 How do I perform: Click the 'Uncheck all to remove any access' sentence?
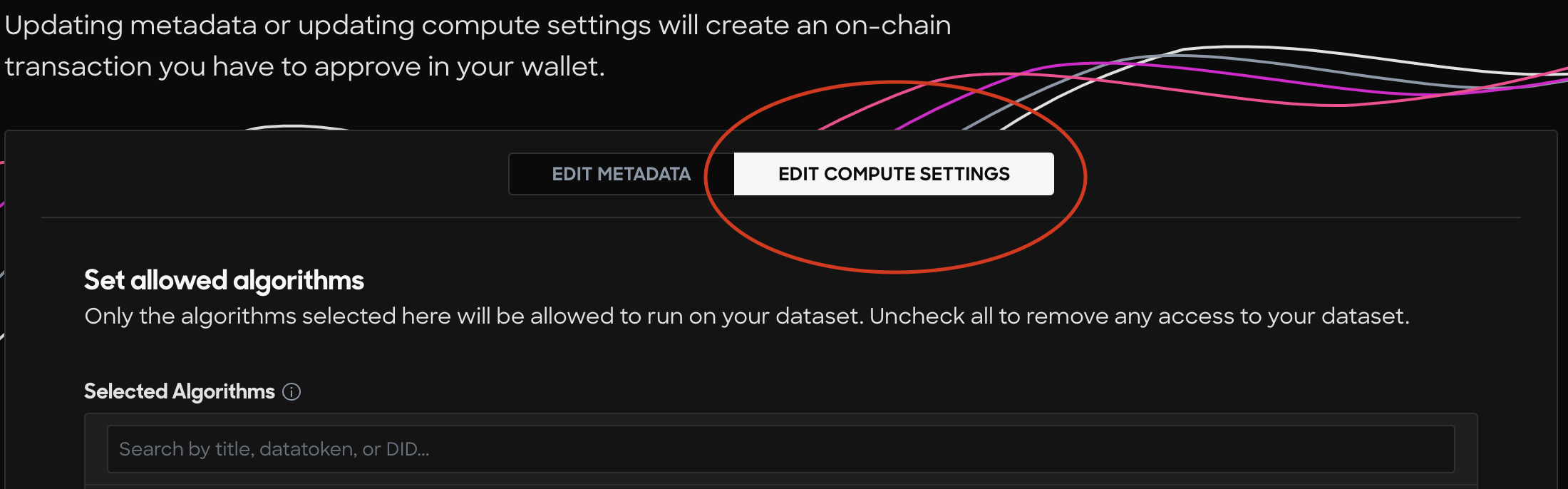tap(1140, 316)
